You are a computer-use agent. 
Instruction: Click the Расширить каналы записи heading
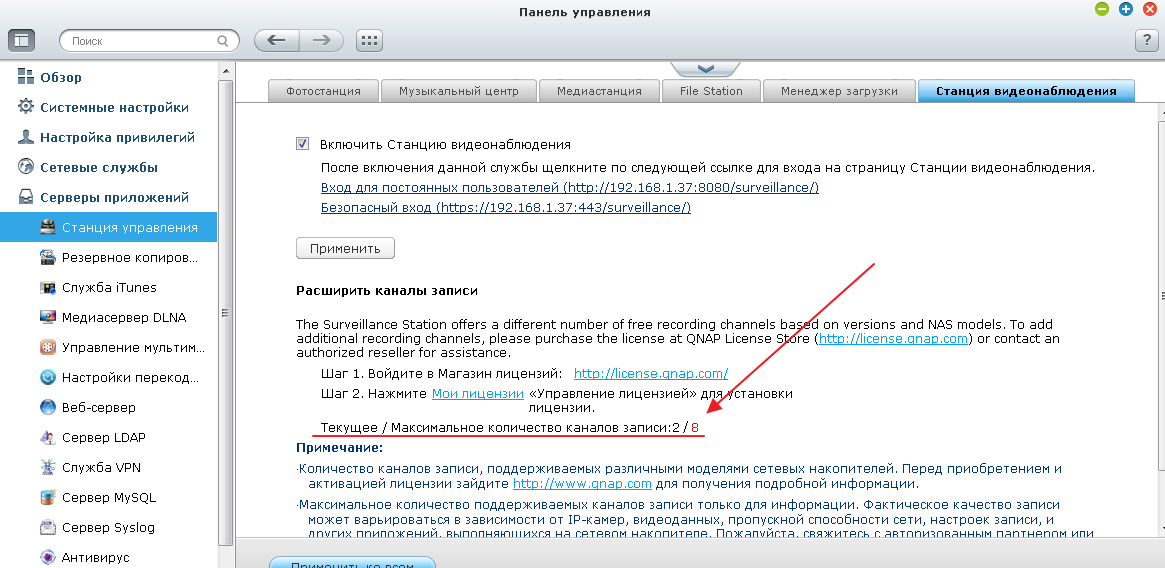(386, 291)
